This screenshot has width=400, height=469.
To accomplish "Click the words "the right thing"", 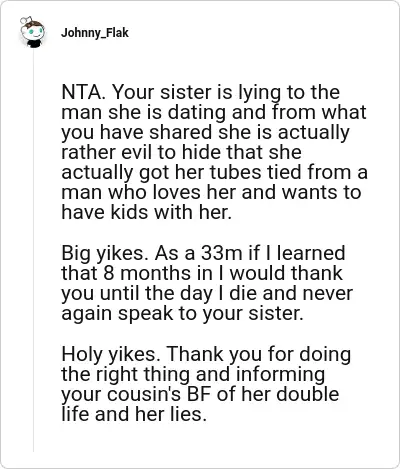I will tap(127, 375).
